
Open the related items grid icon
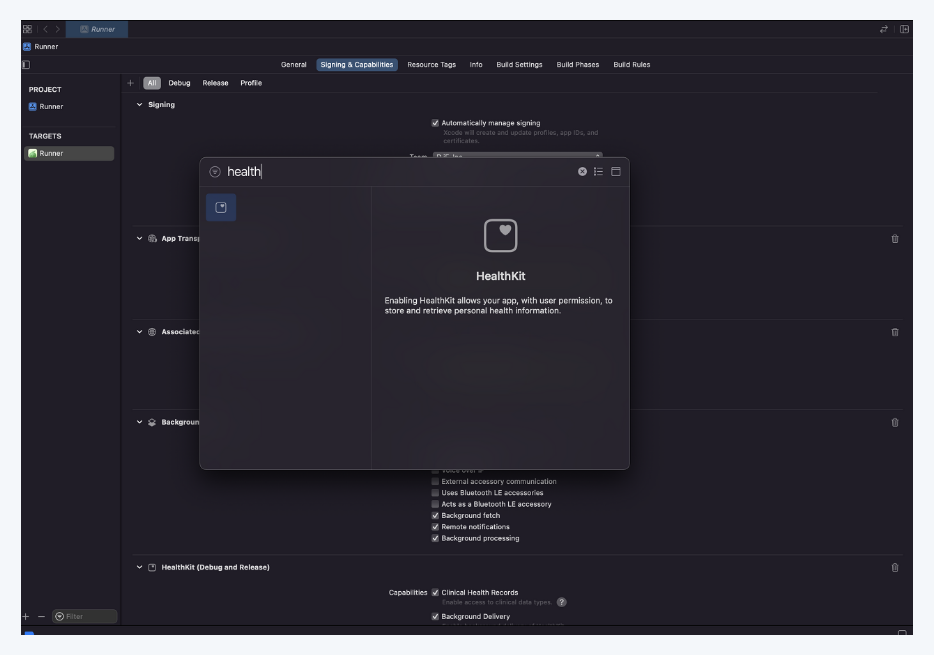[27, 29]
